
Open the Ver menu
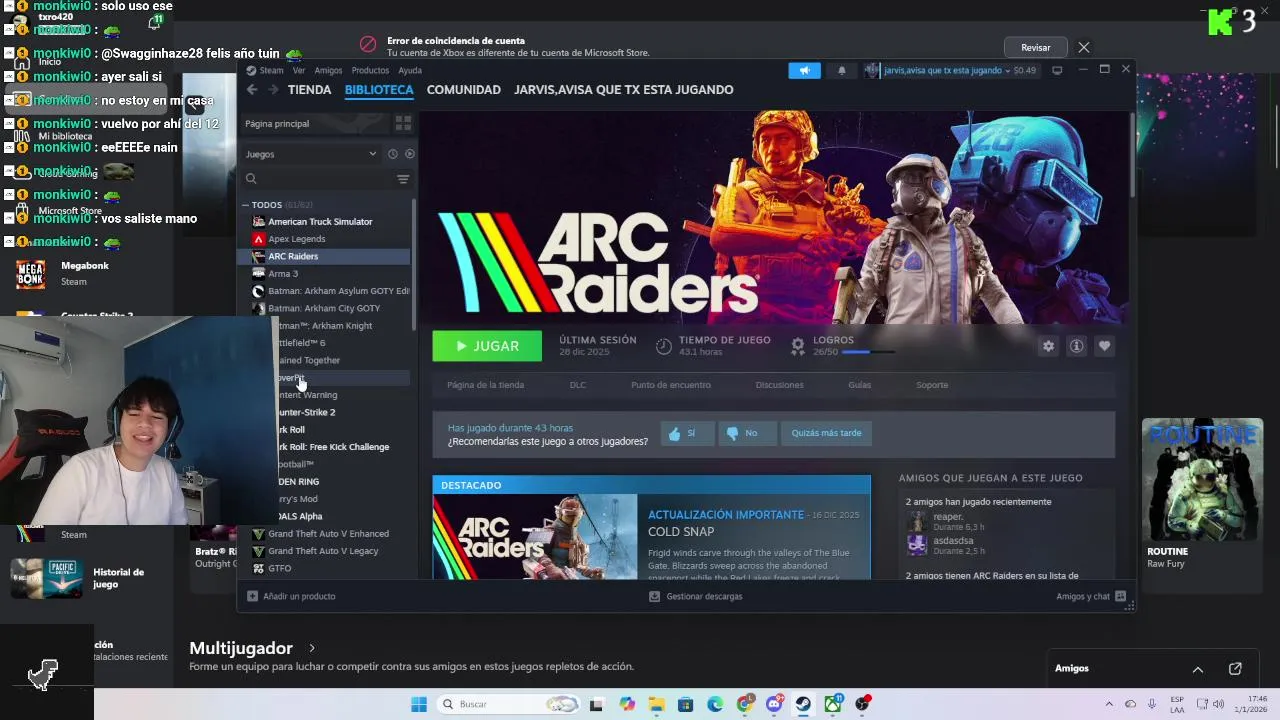point(299,70)
